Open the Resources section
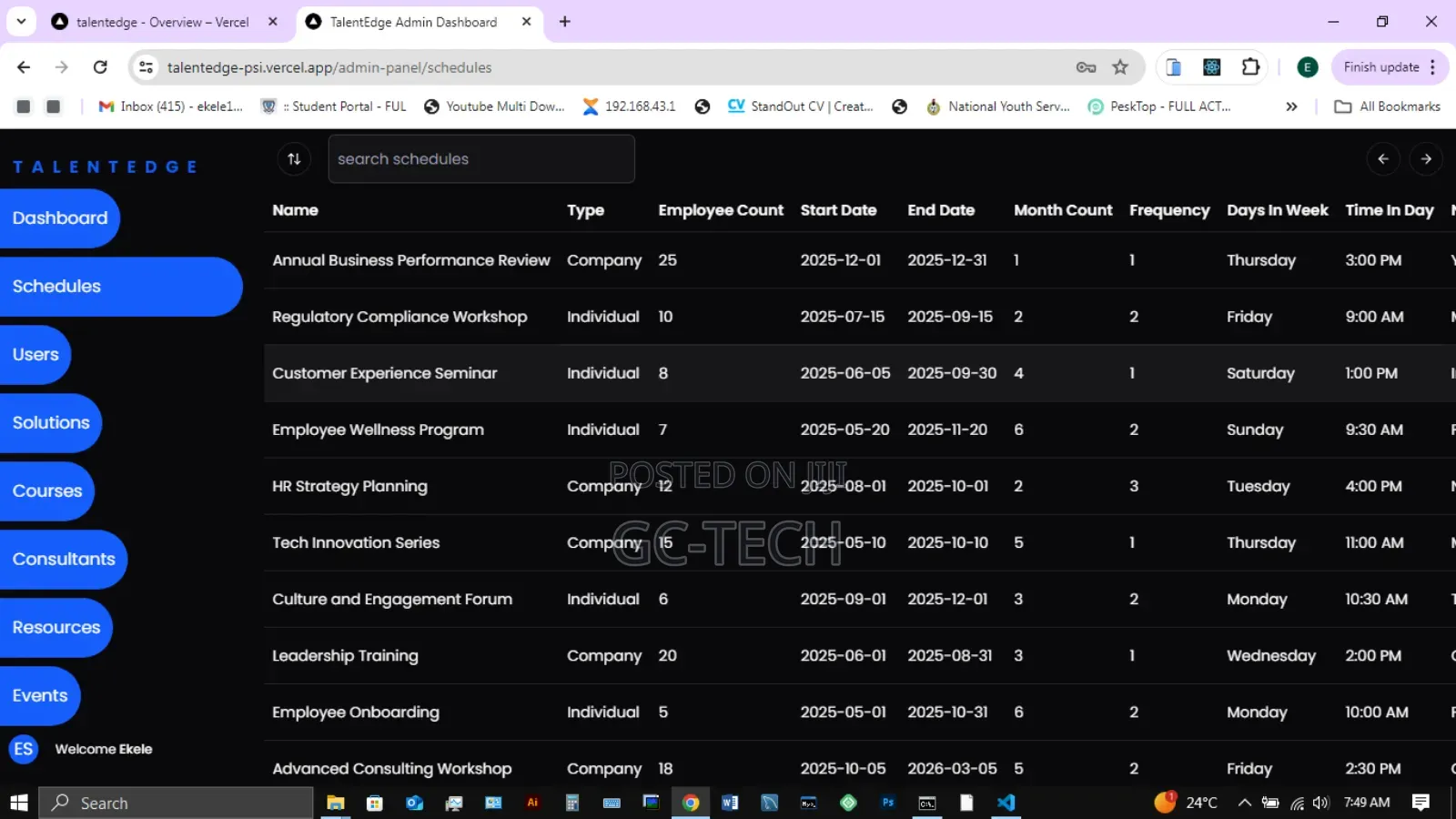Screen dimensions: 1456x819 (56, 628)
